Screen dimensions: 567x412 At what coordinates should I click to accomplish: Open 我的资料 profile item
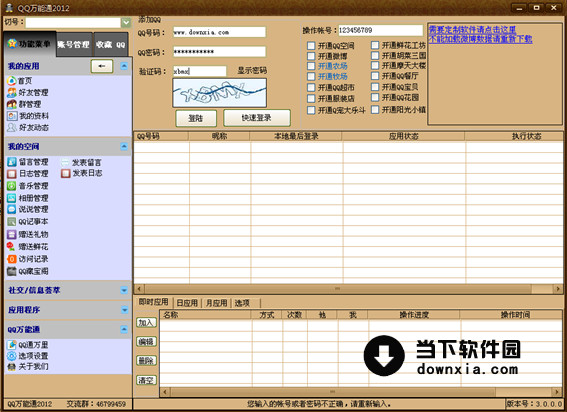[27, 116]
